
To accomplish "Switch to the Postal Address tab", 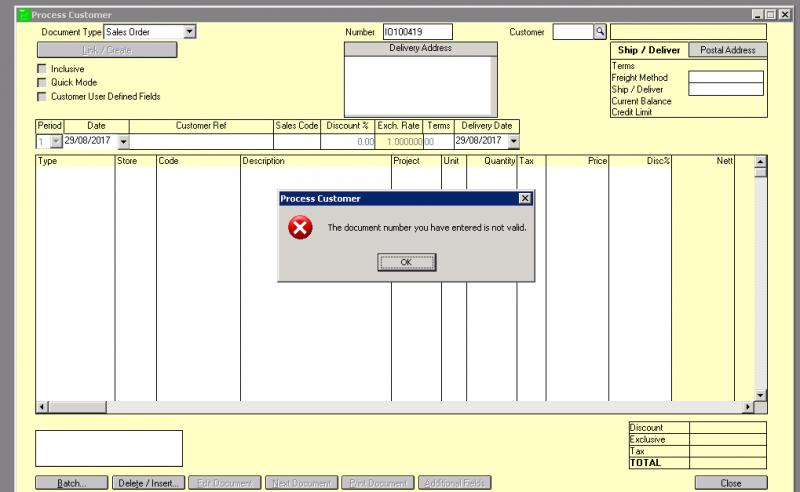I will (x=728, y=50).
